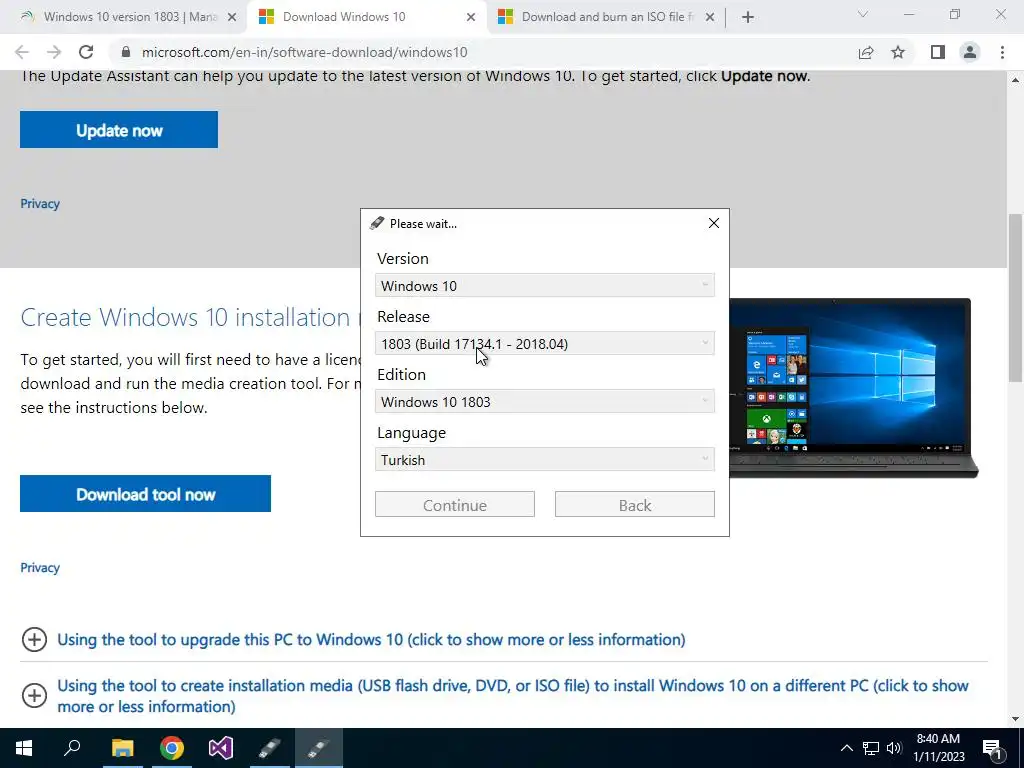
Task: Open Visual Studio from taskbar
Action: [221, 748]
